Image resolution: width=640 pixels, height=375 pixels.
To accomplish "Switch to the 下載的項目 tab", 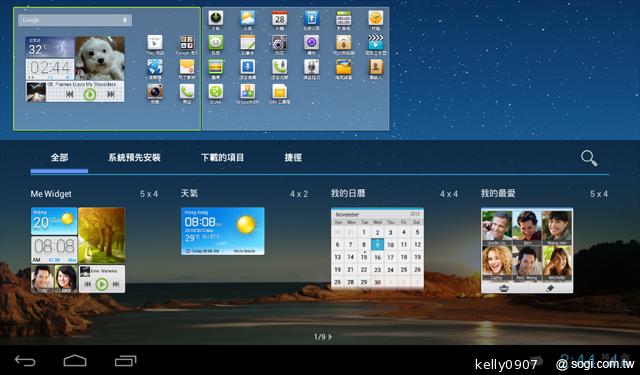I will point(222,158).
